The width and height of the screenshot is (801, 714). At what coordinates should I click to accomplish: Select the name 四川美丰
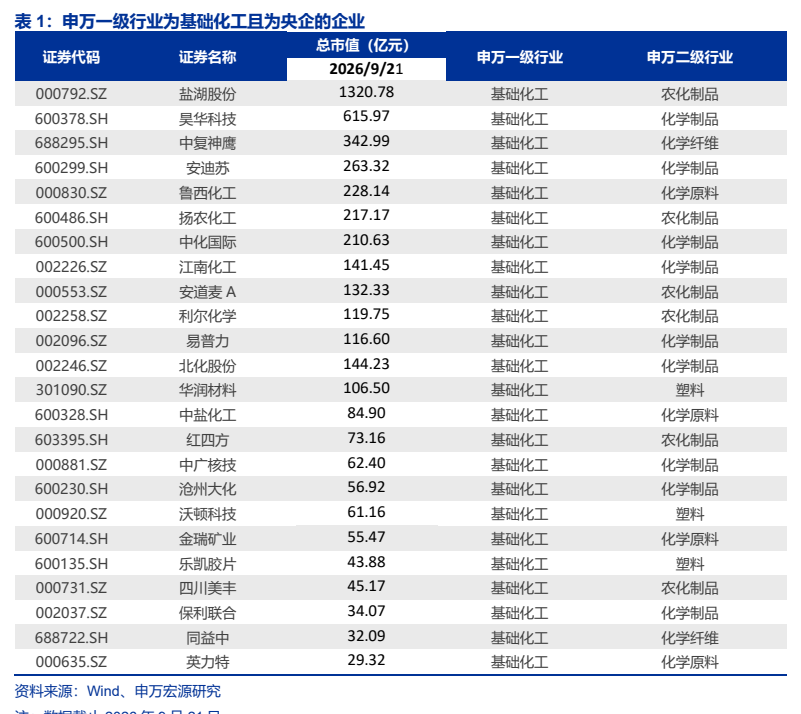pyautogui.click(x=207, y=588)
